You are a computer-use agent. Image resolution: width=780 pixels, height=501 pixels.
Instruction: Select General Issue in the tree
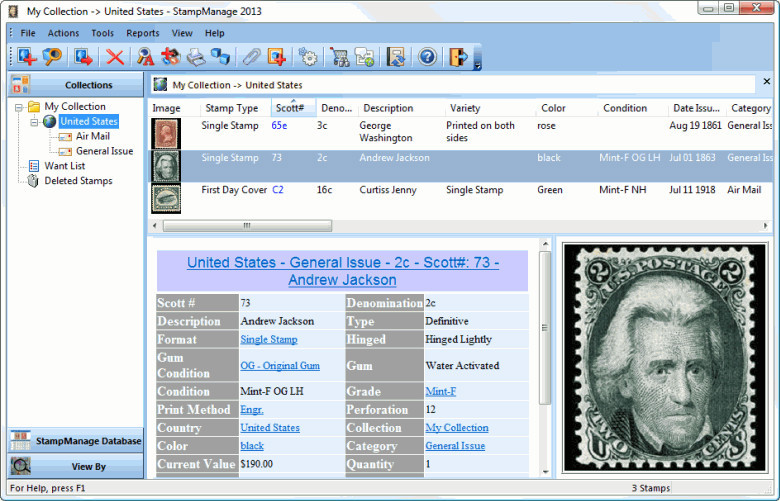pos(104,151)
